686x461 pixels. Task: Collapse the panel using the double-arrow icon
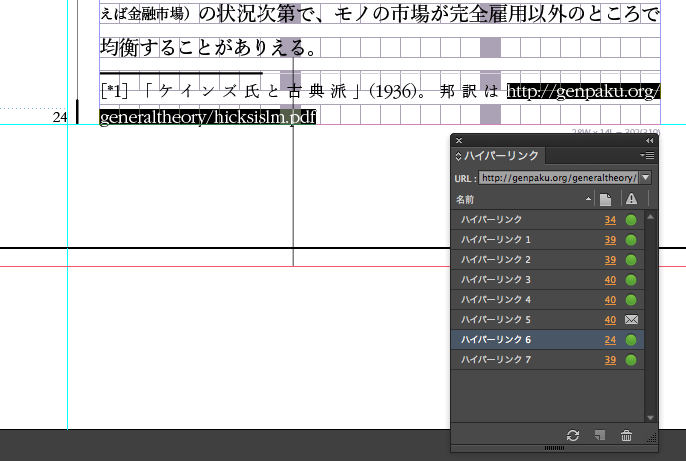[649, 140]
